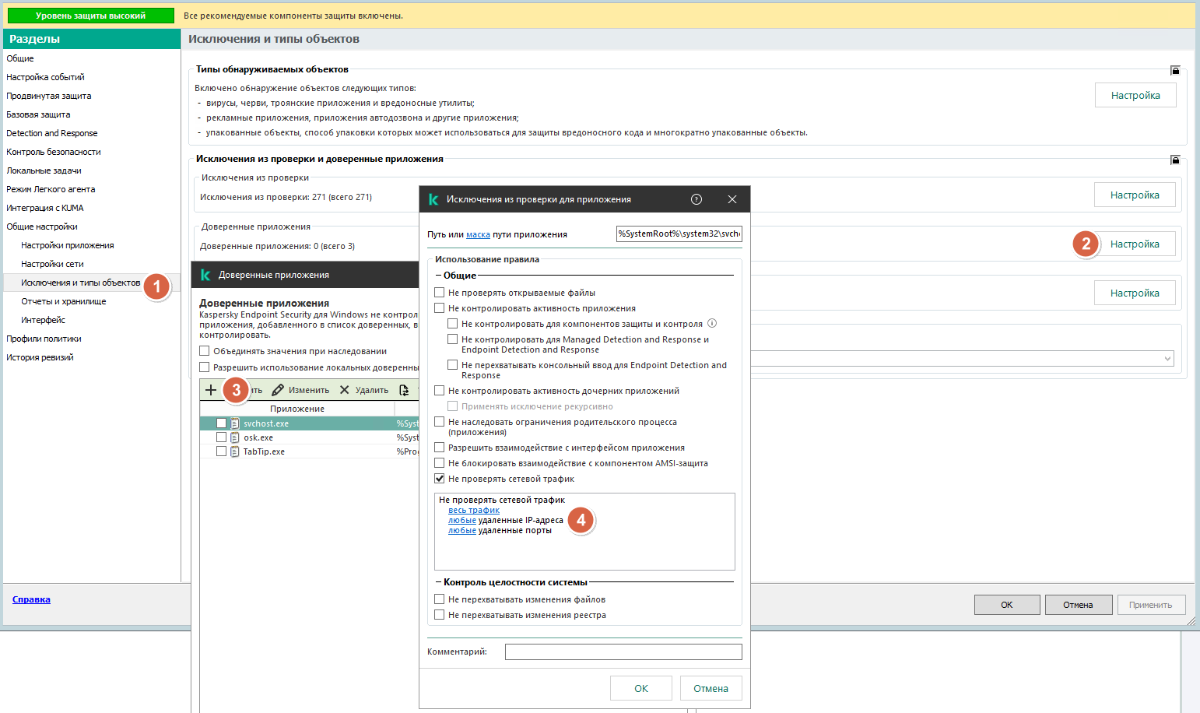The height and width of the screenshot is (713, 1200).
Task: Collapse the Общие group in exclusions dialog
Action: pos(439,274)
